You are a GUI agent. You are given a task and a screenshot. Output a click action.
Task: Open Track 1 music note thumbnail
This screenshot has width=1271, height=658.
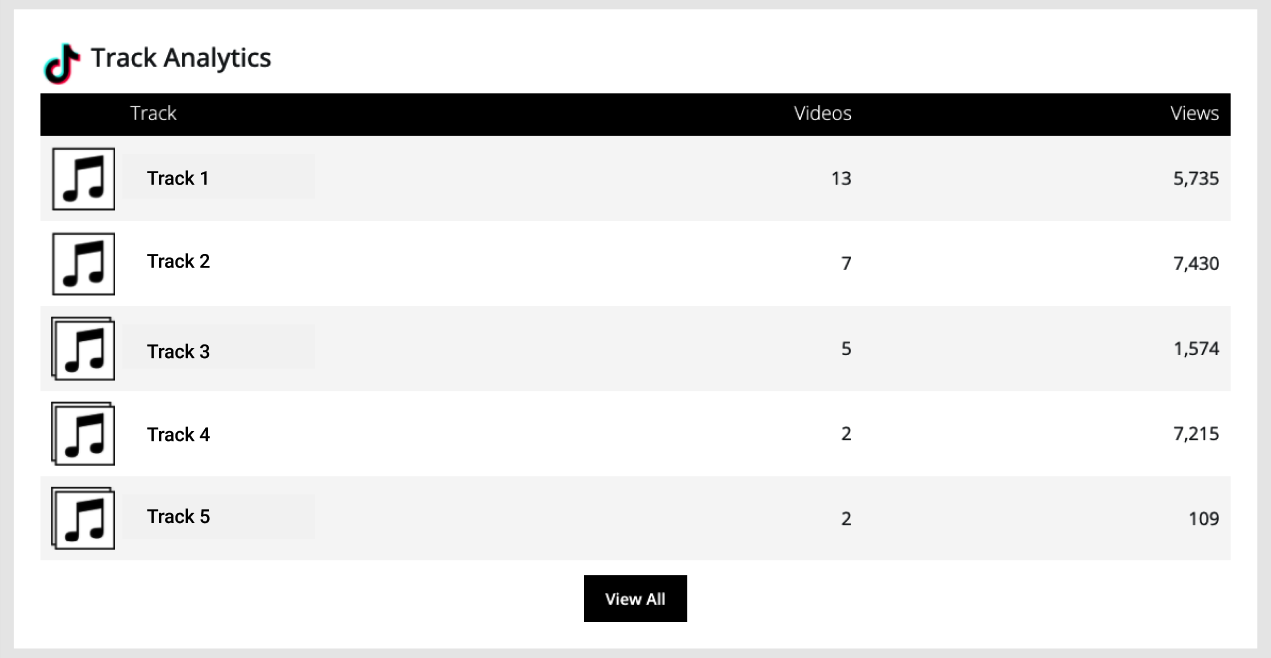pos(83,179)
